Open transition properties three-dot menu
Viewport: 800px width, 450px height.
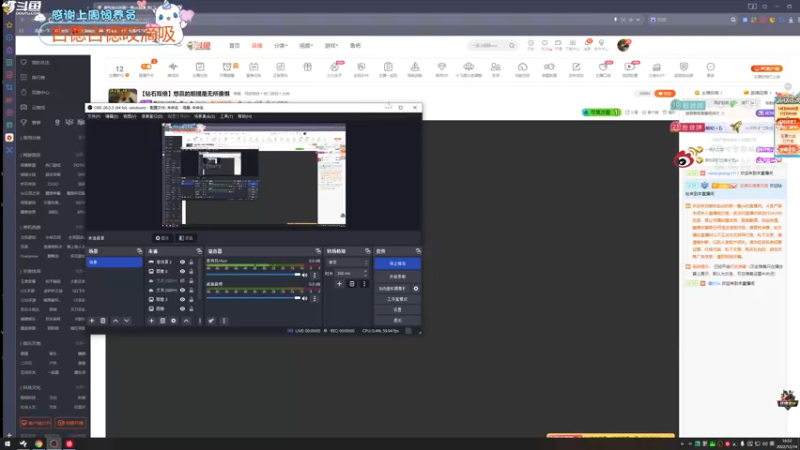pyautogui.click(x=364, y=284)
